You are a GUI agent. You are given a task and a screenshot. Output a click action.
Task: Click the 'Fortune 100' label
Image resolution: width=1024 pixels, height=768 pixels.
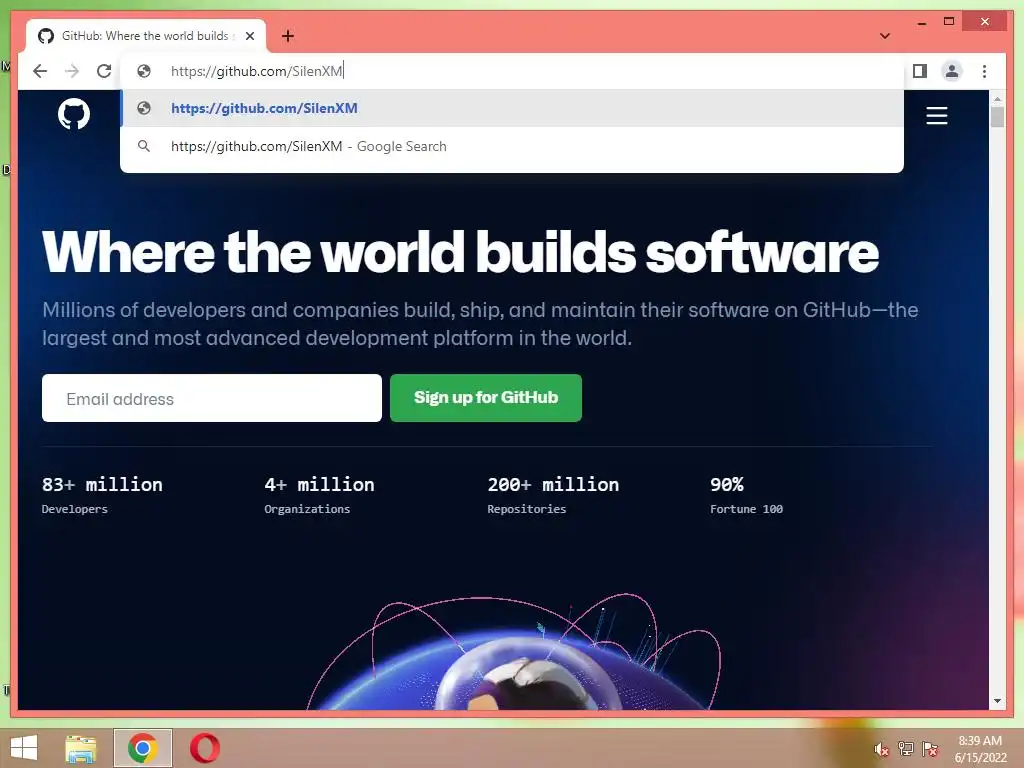[746, 509]
